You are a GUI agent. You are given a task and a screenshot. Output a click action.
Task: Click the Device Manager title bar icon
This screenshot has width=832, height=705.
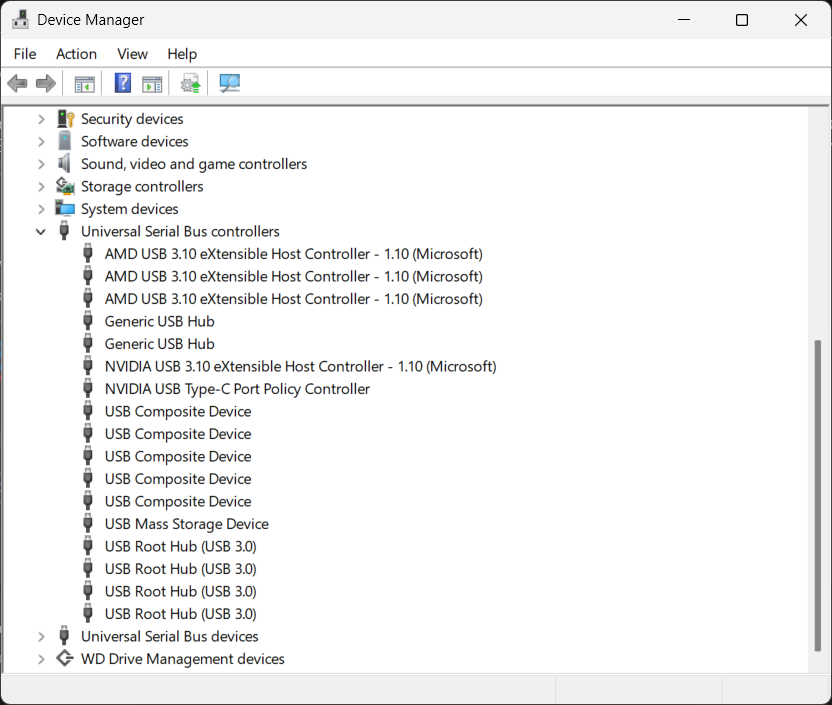click(x=20, y=20)
